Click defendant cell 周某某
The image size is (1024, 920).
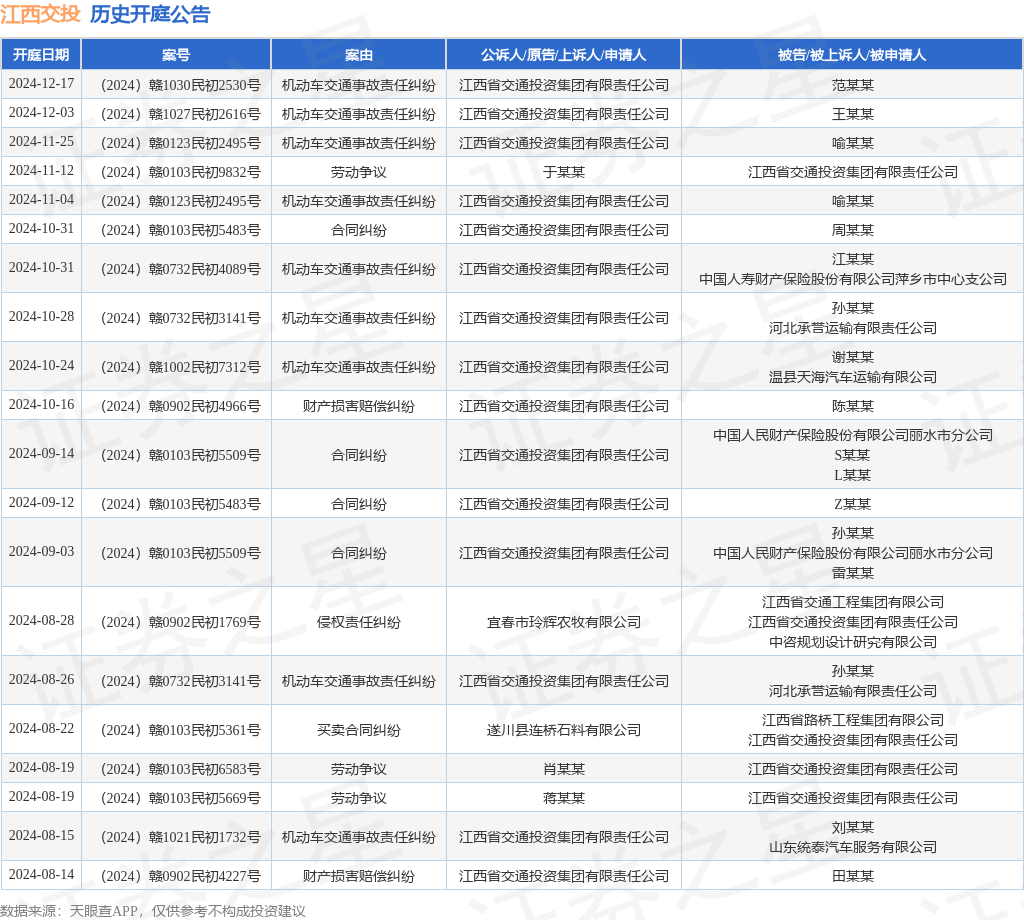tap(853, 230)
